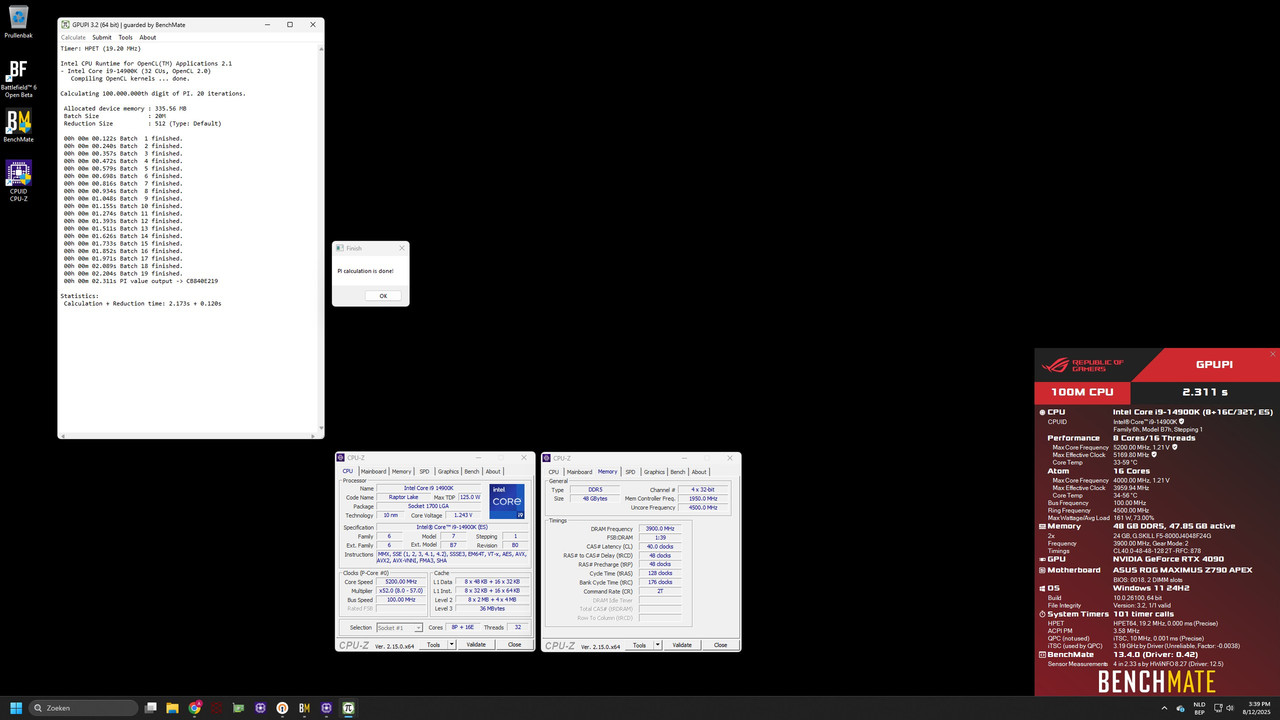This screenshot has width=1280, height=720.
Task: Expand Tools dropdown arrow in left CPU-Z window
Action: coord(452,645)
